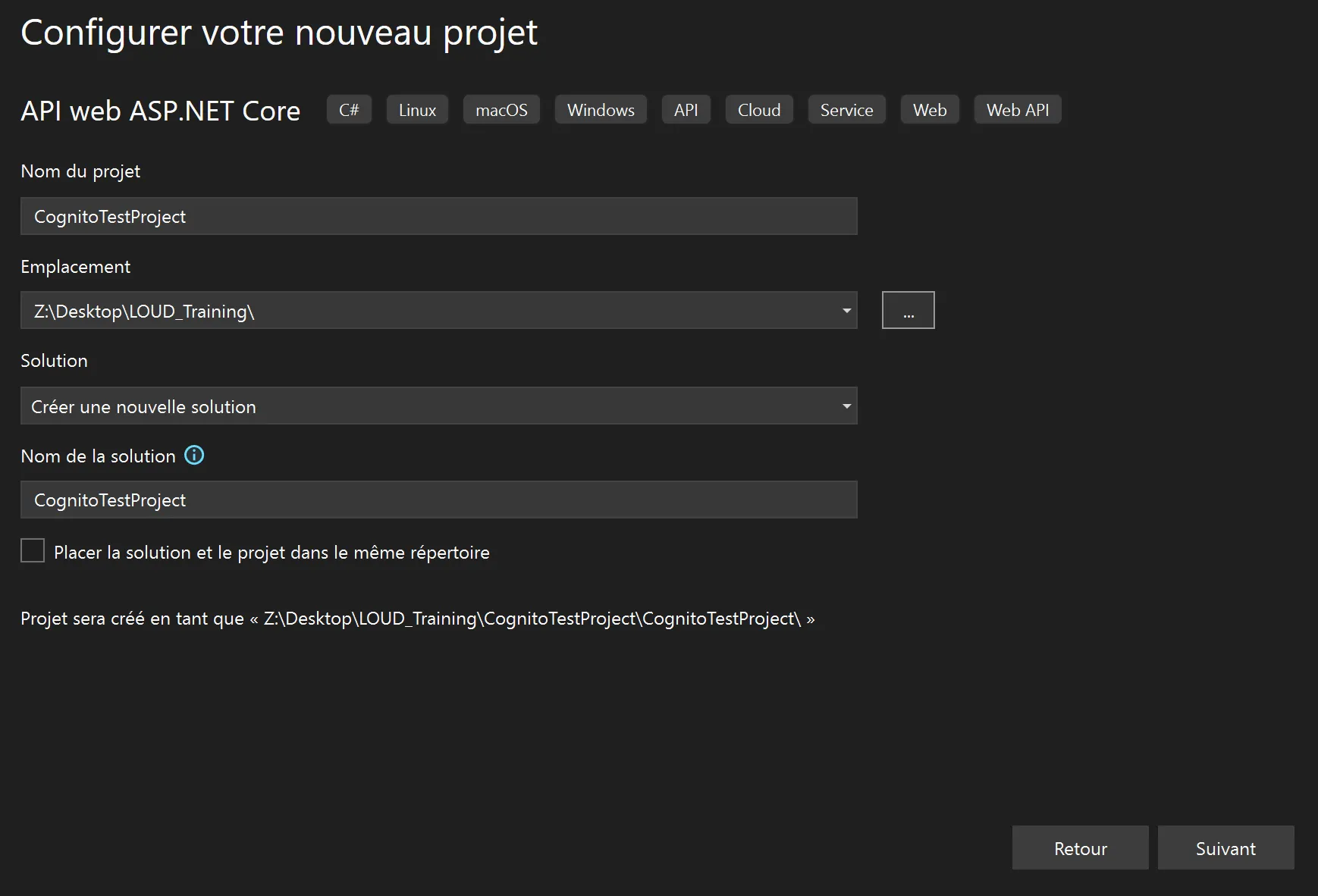The width and height of the screenshot is (1318, 896).
Task: Click the Windows platform tag
Action: click(601, 110)
